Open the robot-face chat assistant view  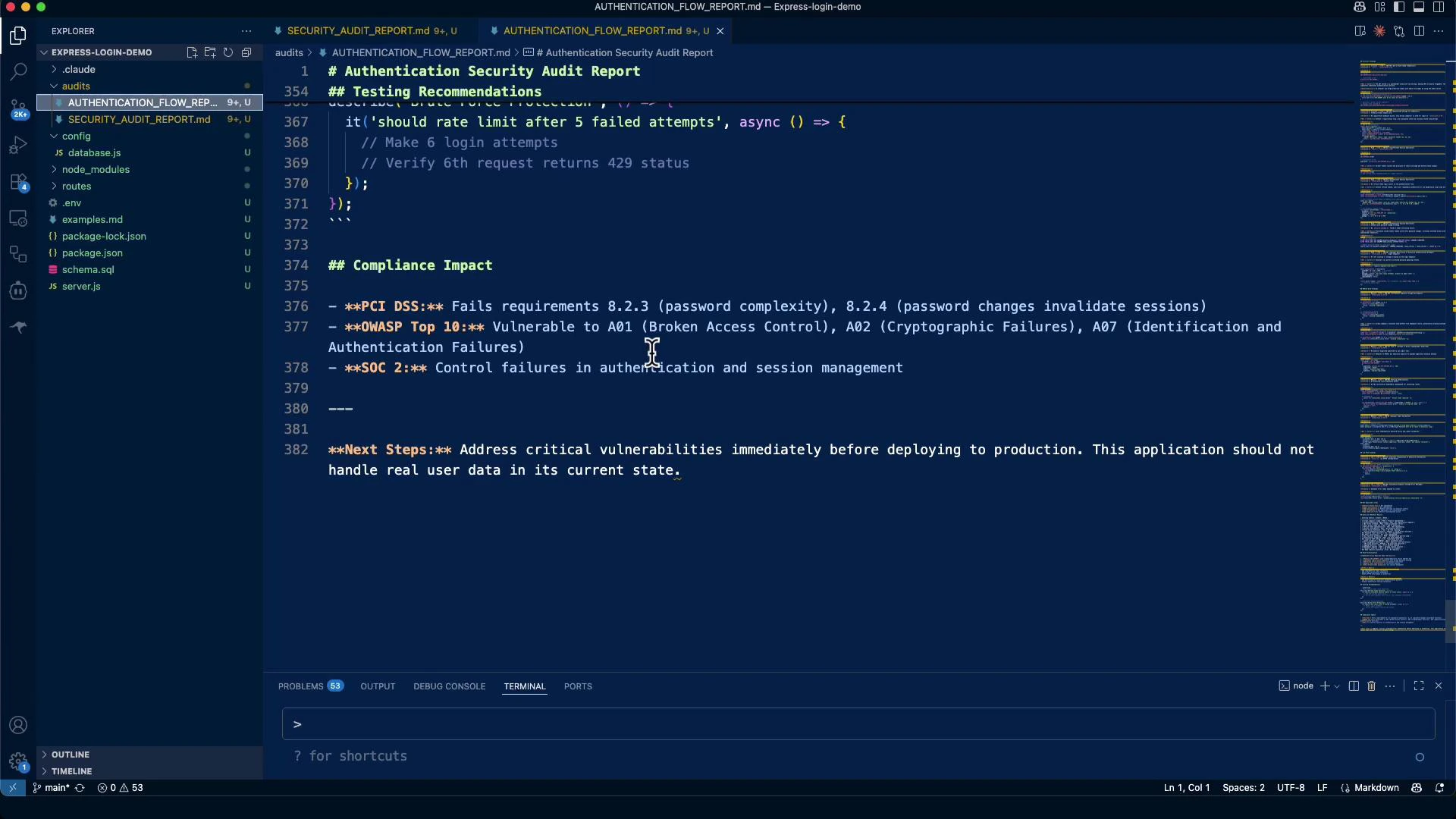[x=18, y=290]
